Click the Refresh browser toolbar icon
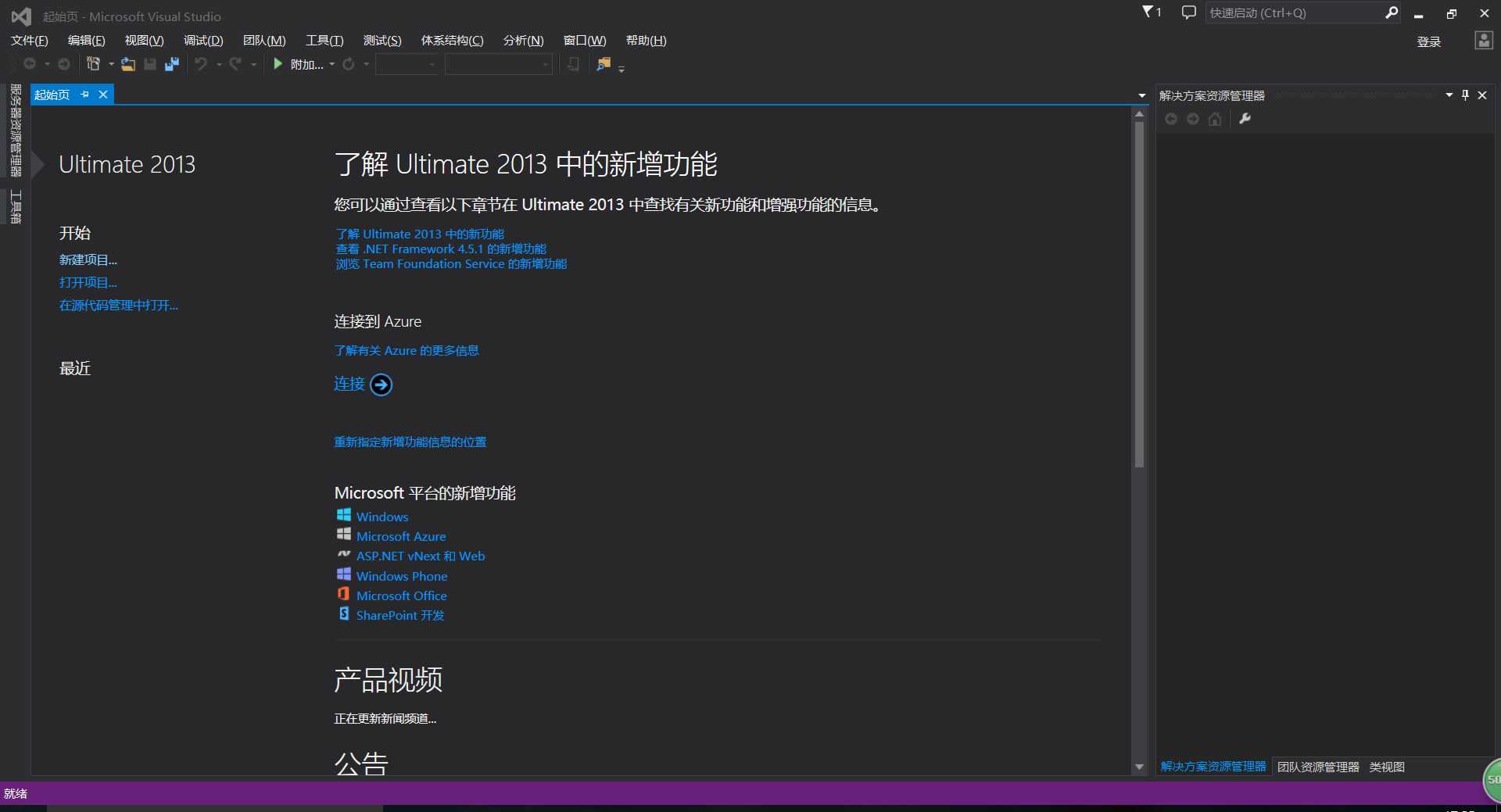This screenshot has width=1501, height=812. coord(349,64)
